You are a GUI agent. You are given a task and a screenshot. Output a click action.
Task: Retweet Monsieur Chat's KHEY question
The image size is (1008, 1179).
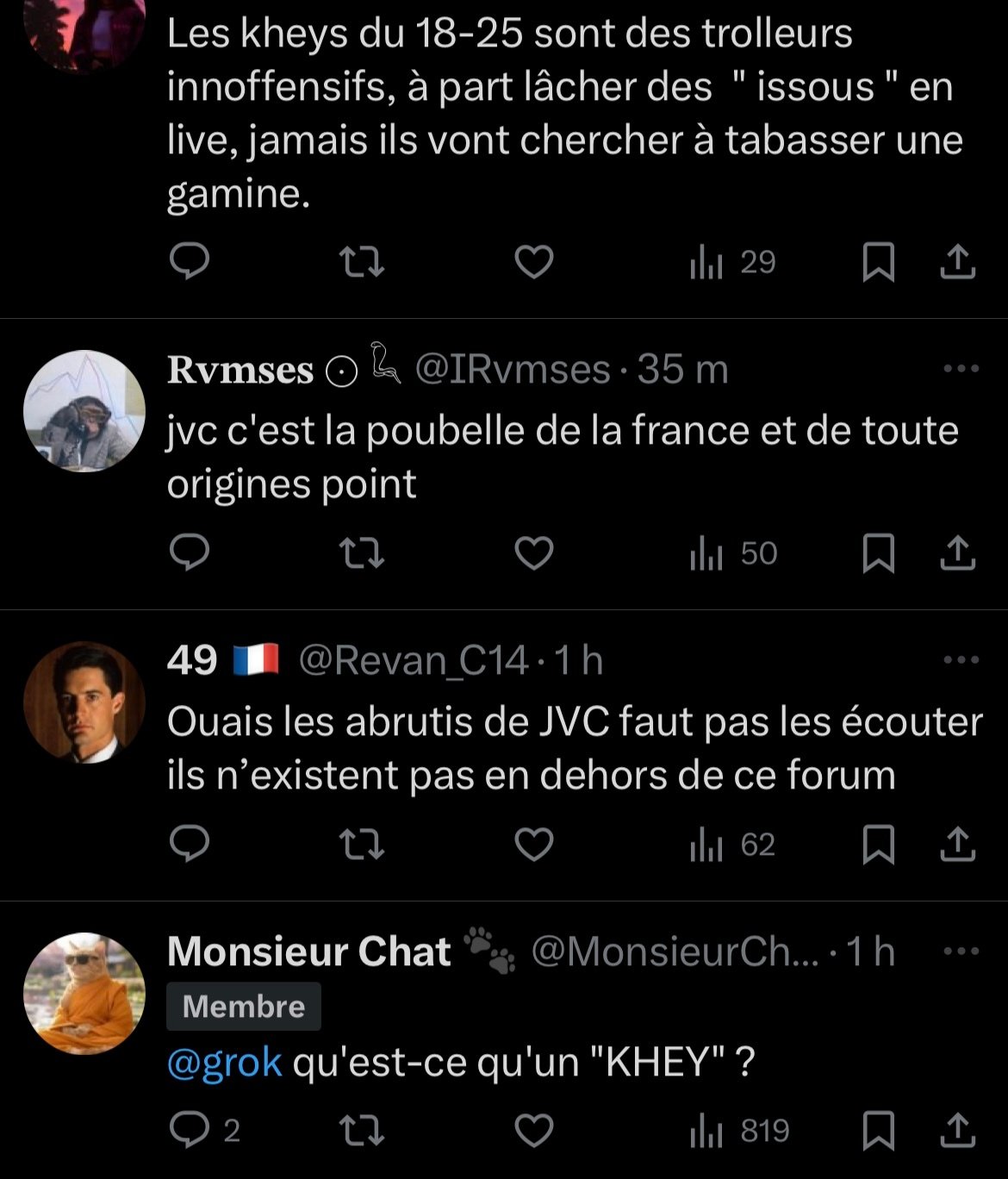pos(362,1130)
